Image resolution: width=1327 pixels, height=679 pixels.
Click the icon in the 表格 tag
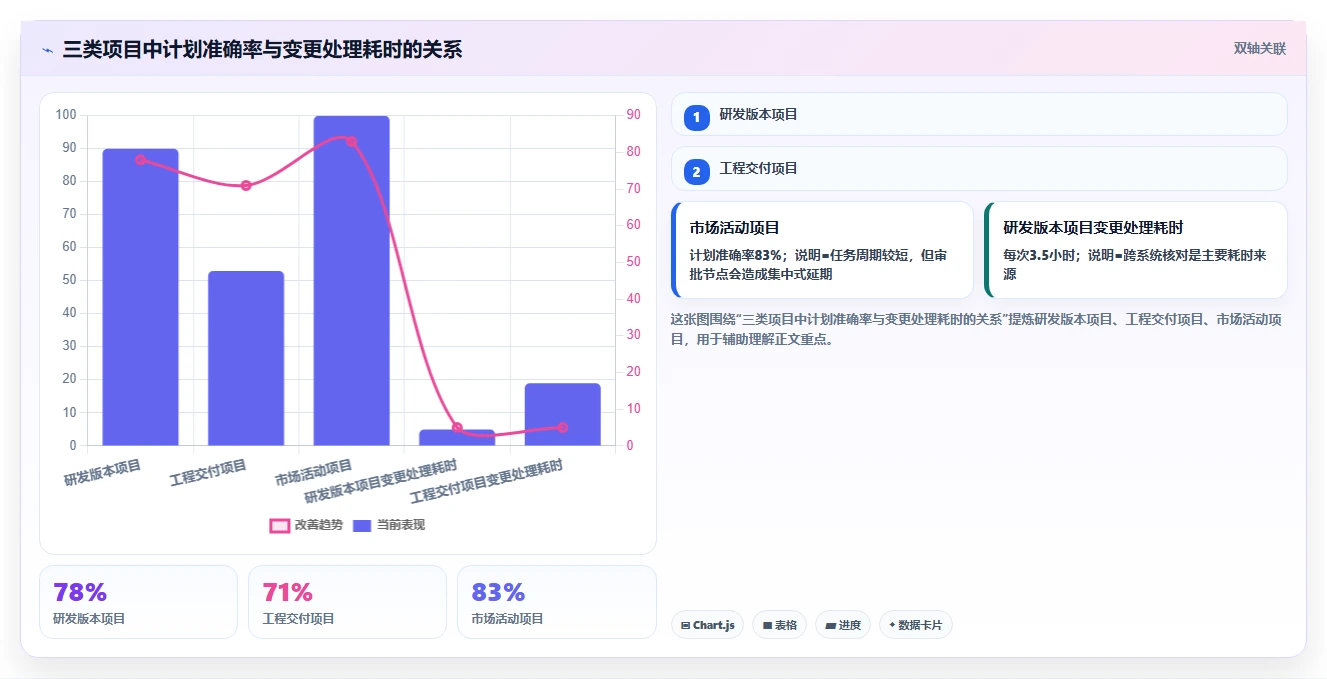pos(767,625)
